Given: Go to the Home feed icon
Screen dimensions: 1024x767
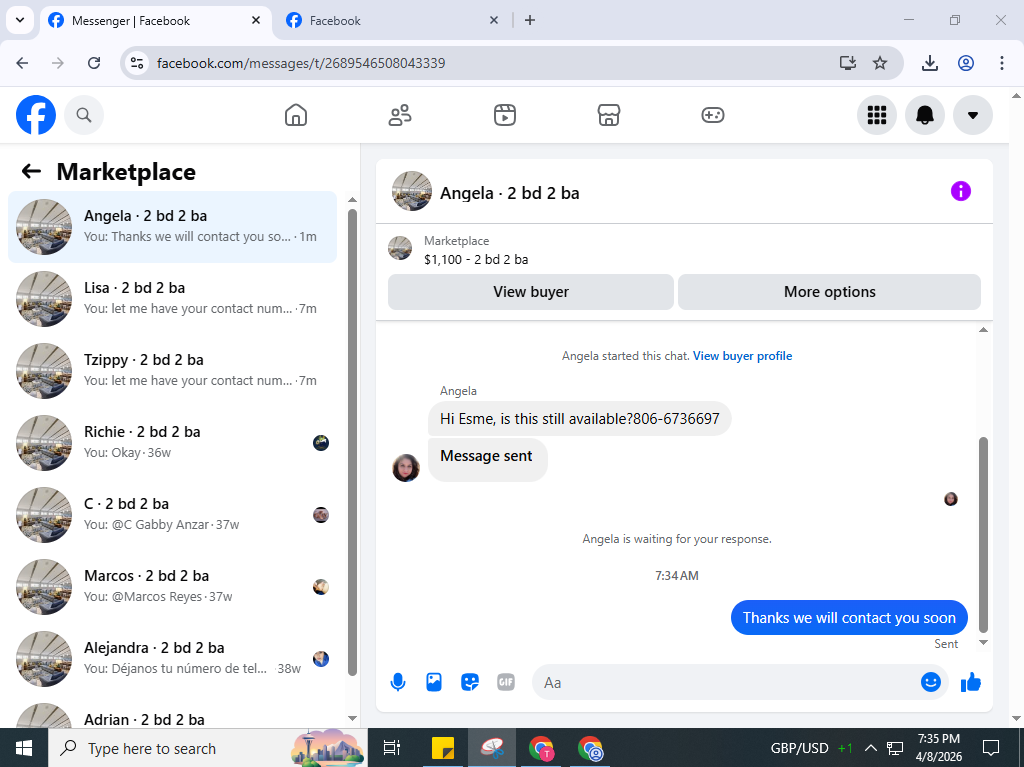Looking at the screenshot, I should [x=296, y=115].
